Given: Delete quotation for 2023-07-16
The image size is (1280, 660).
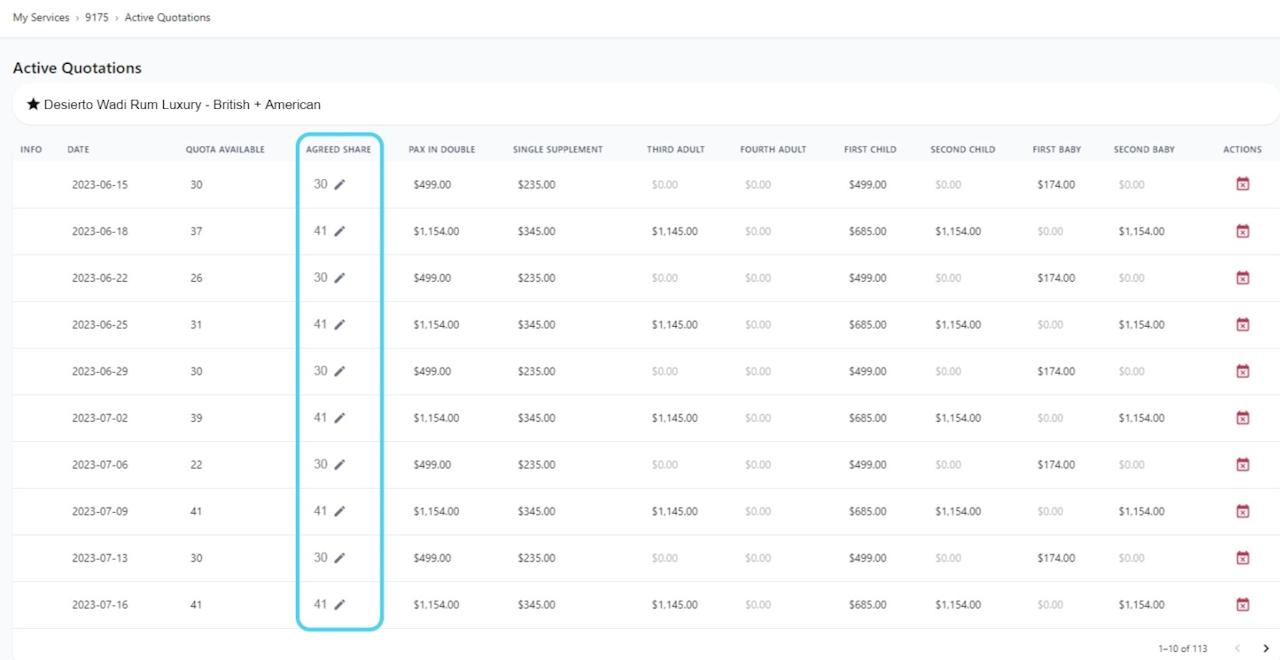Looking at the screenshot, I should point(1243,604).
